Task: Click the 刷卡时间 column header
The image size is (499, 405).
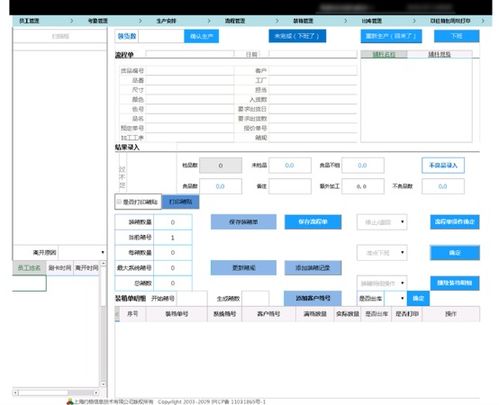Action: coord(60,268)
